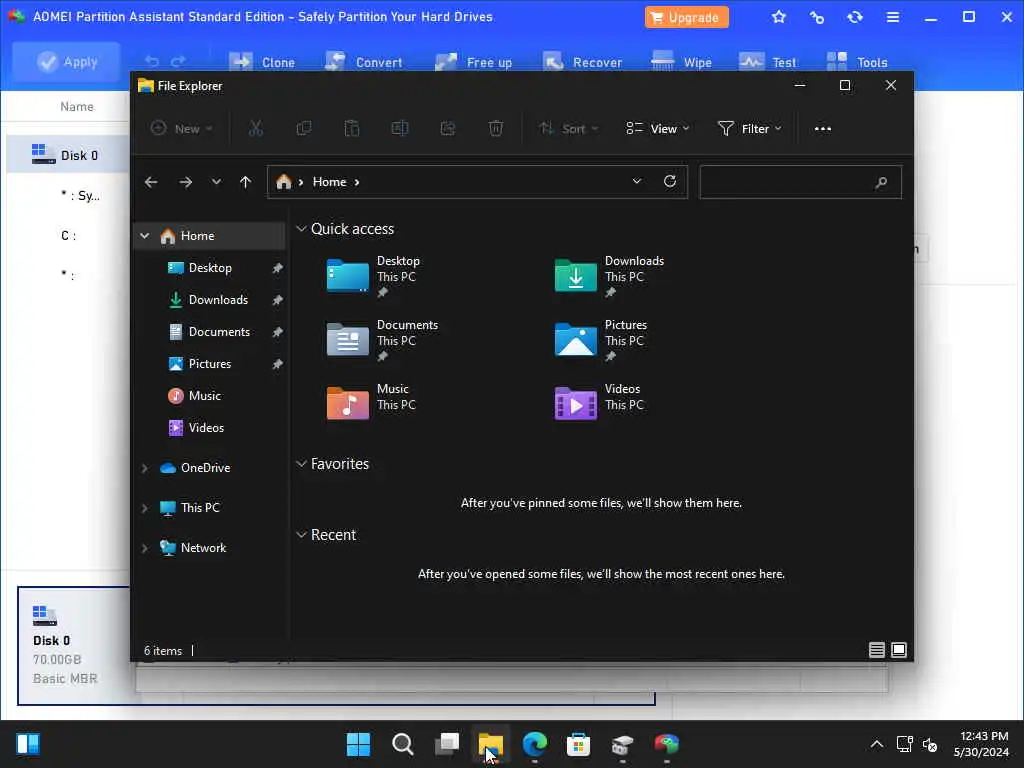Open the Videos folder in Quick access
Viewport: 1024px width, 768px height.
coord(600,402)
